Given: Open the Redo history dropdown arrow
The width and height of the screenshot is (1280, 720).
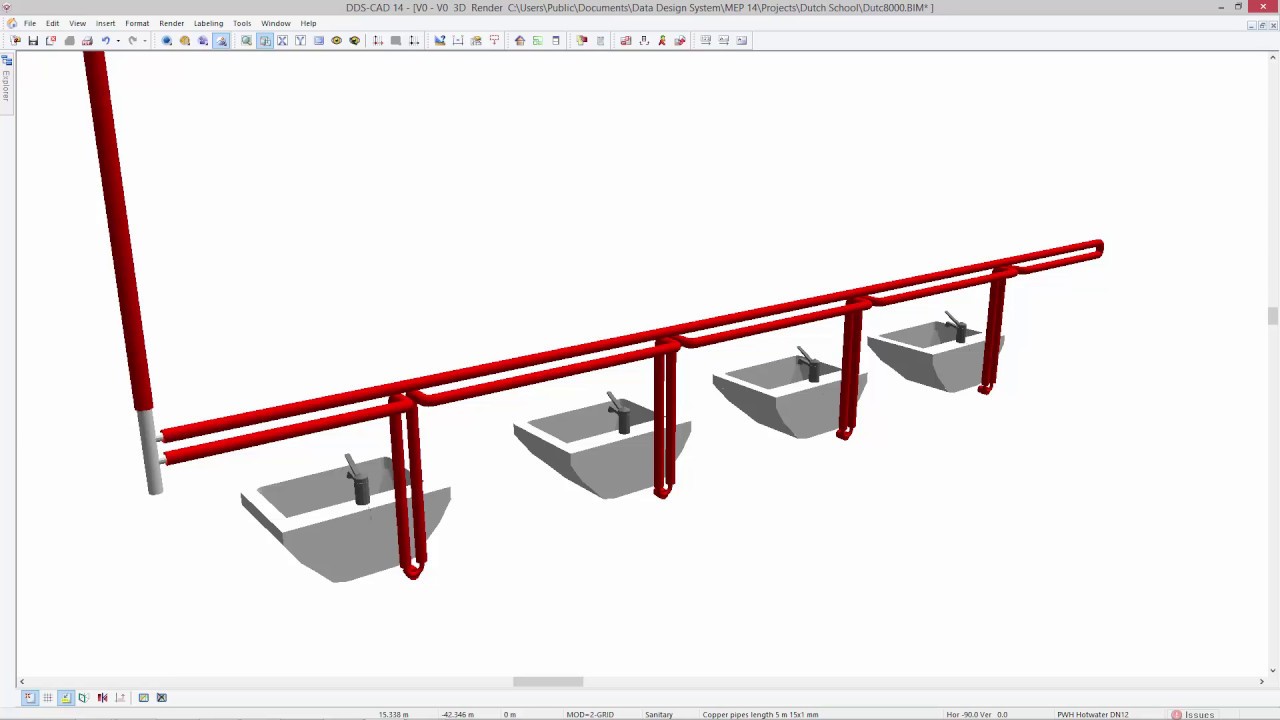Looking at the screenshot, I should point(145,40).
